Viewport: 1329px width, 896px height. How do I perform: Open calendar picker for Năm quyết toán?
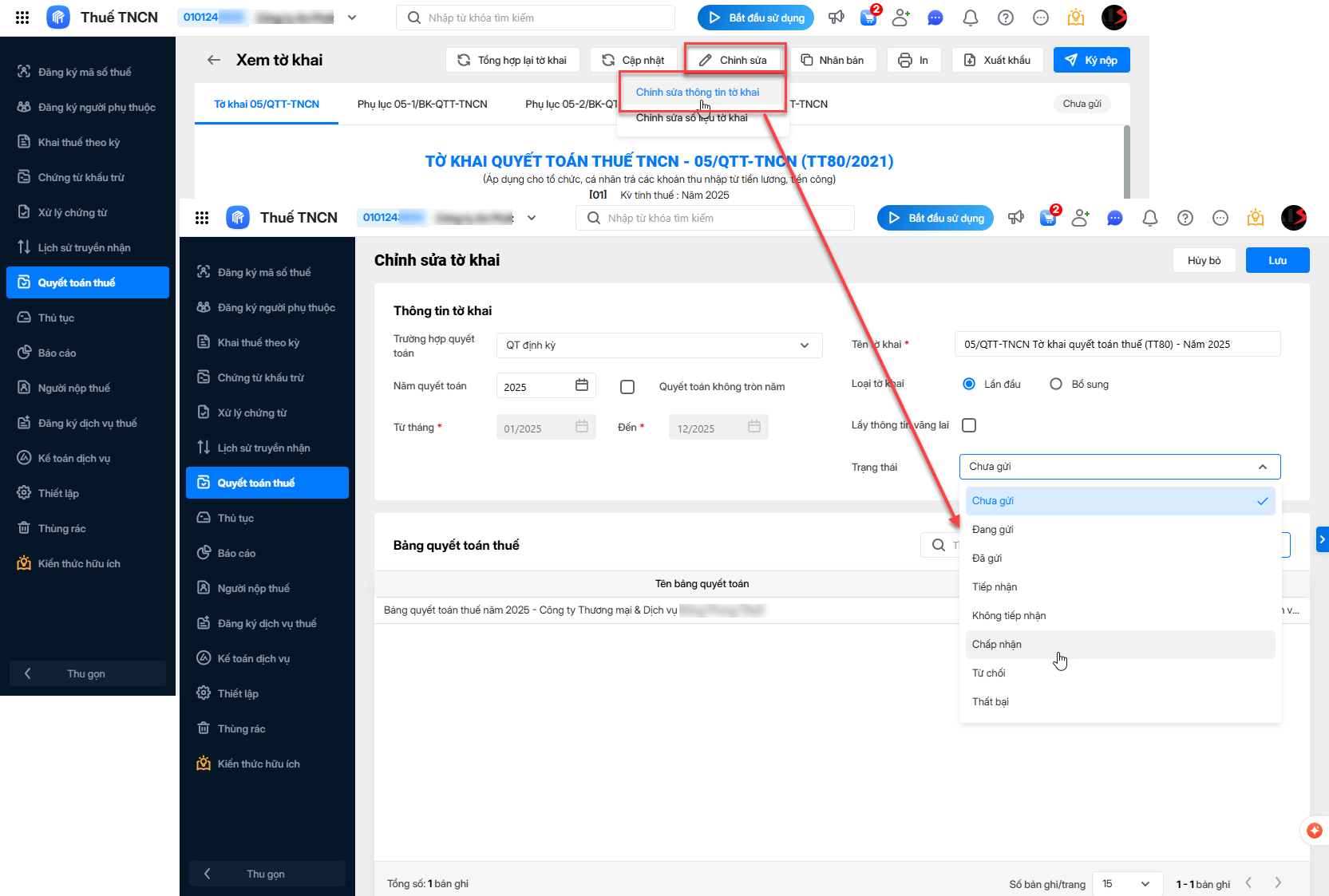pyautogui.click(x=582, y=386)
